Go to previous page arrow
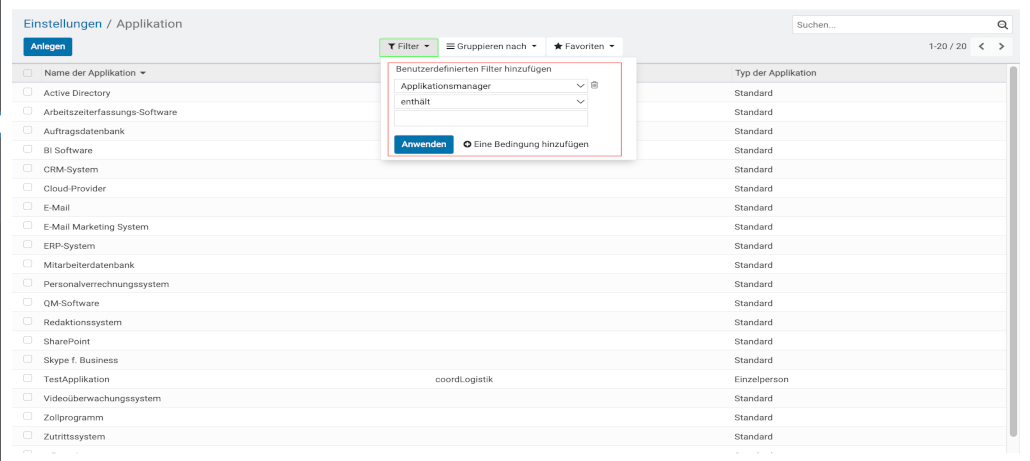The height and width of the screenshot is (461, 1030). pos(982,47)
